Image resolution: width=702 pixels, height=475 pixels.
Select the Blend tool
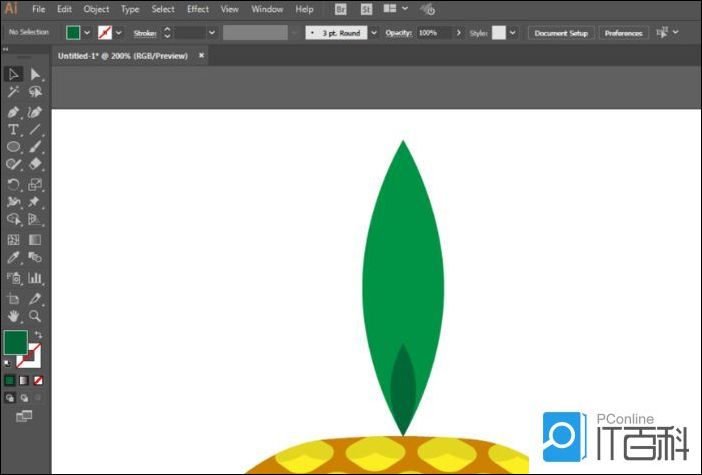click(35, 257)
